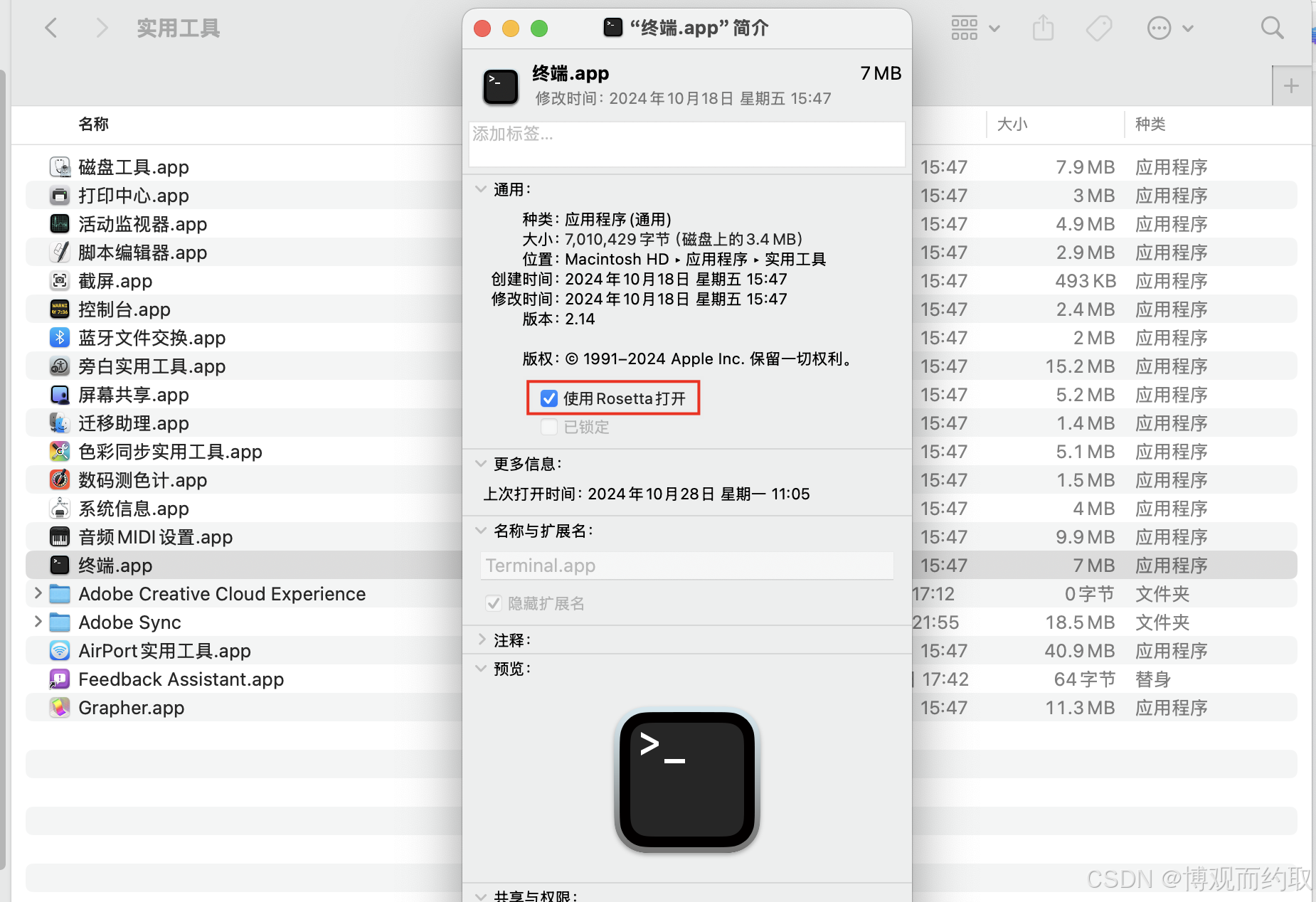The height and width of the screenshot is (902, 1316).
Task: Collapse the 通用 section
Action: pyautogui.click(x=481, y=189)
